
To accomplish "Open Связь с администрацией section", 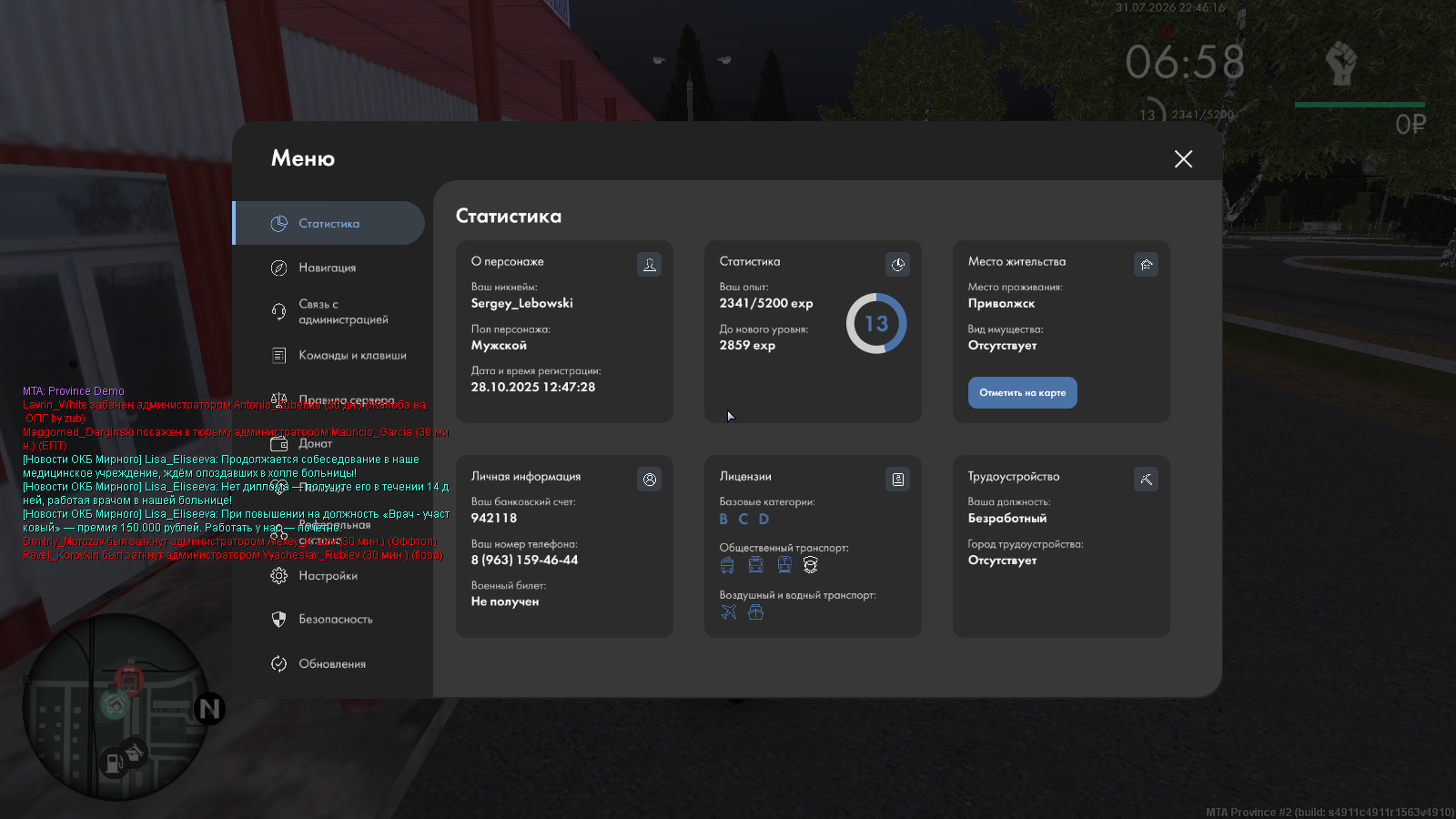I will pos(329,311).
